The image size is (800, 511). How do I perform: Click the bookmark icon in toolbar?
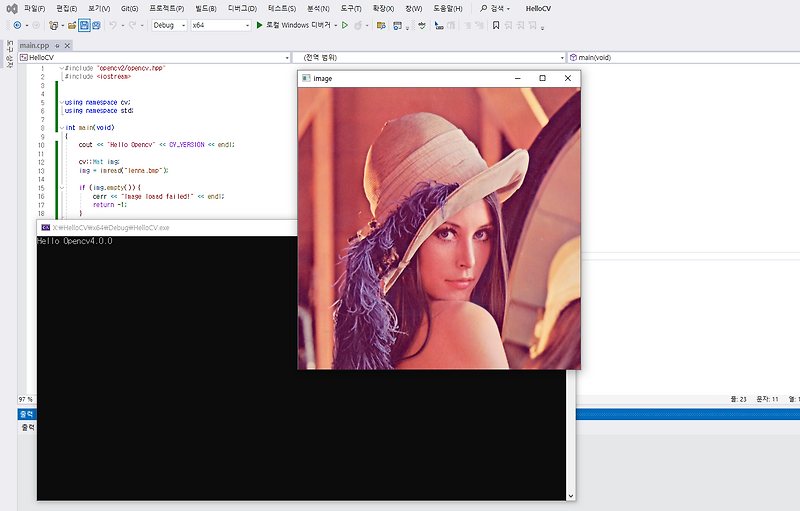point(495,25)
